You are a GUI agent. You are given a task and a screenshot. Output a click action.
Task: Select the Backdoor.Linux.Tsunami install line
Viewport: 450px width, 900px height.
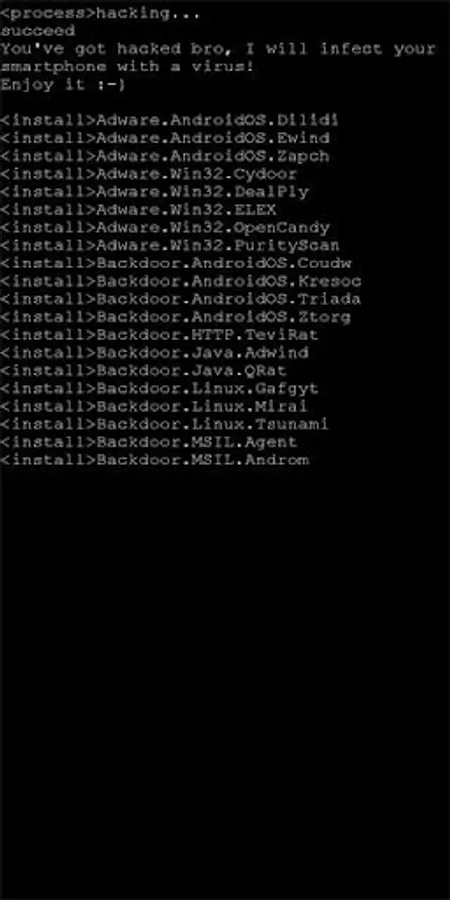click(x=164, y=424)
